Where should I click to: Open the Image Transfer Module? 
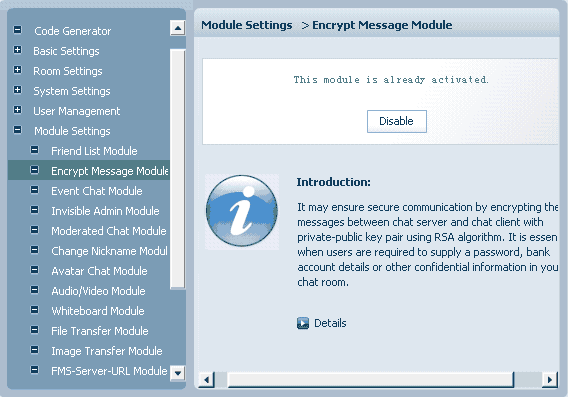pos(106,351)
